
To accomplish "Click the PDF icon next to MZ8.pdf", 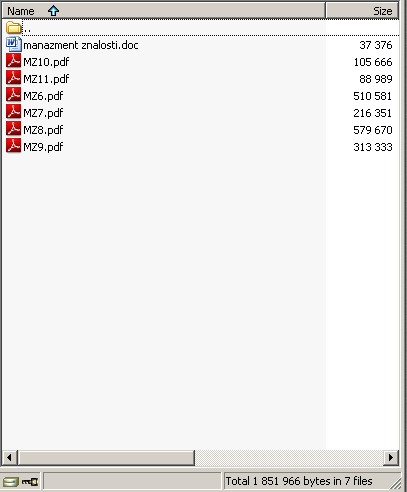I will pyautogui.click(x=14, y=129).
